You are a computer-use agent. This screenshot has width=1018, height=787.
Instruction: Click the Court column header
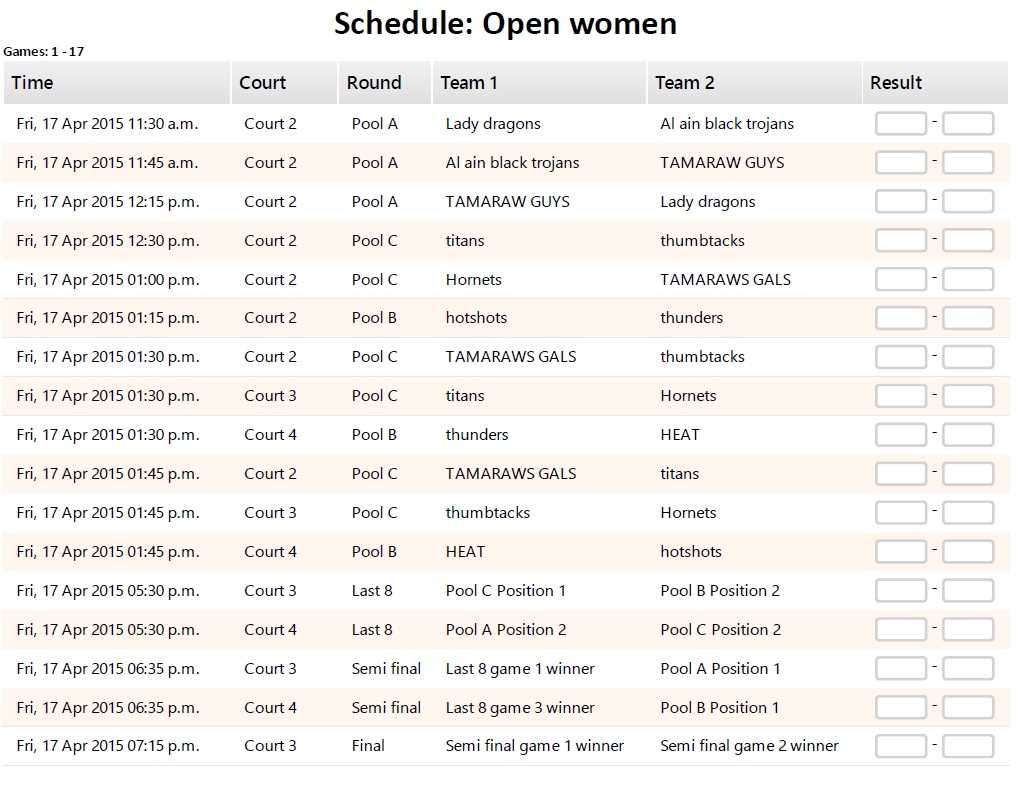(x=263, y=83)
